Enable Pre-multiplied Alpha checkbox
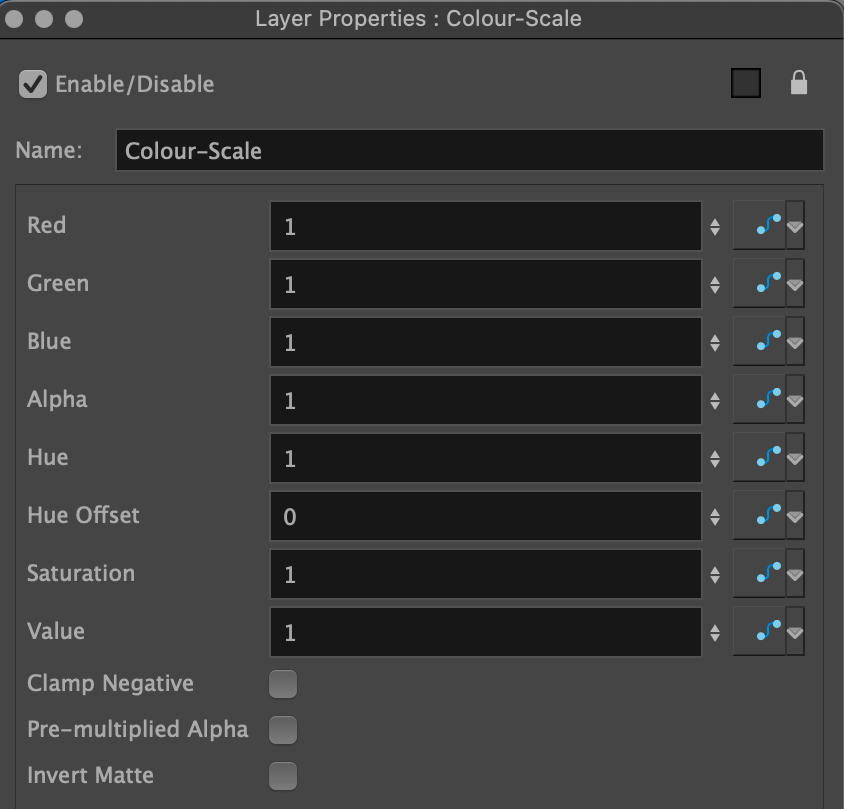 click(x=284, y=731)
